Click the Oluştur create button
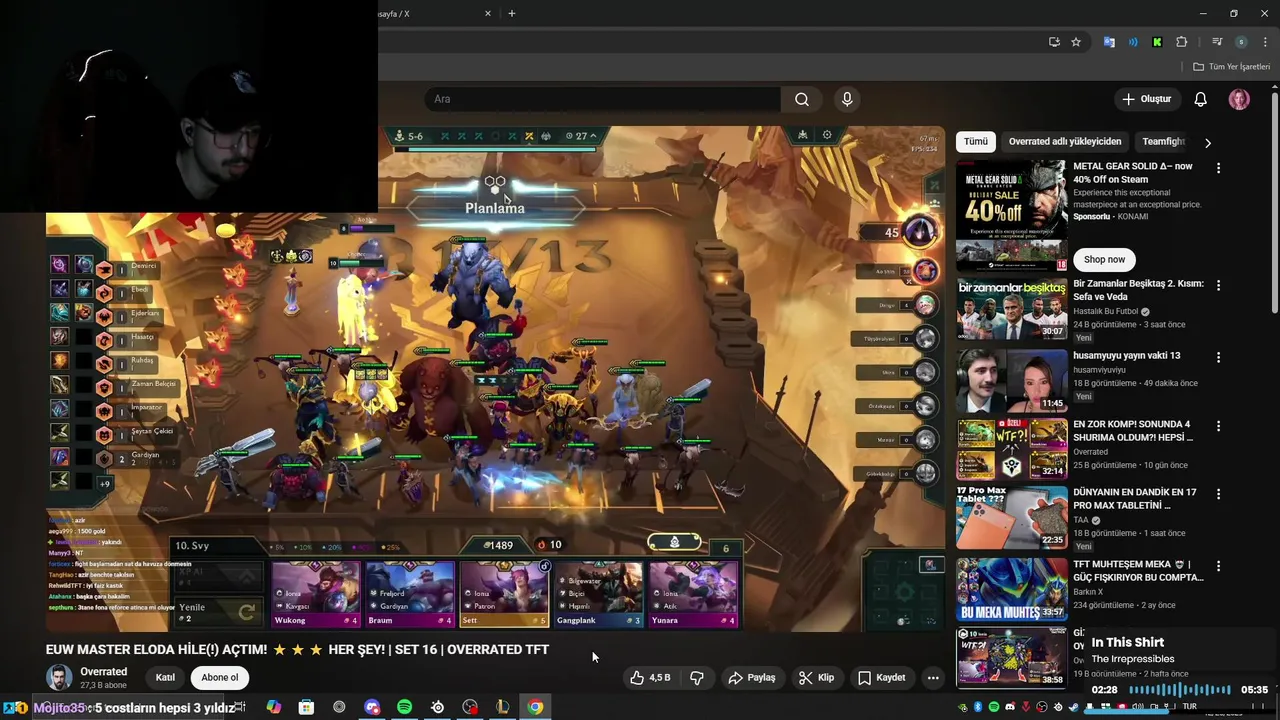This screenshot has height=720, width=1280. click(1146, 99)
